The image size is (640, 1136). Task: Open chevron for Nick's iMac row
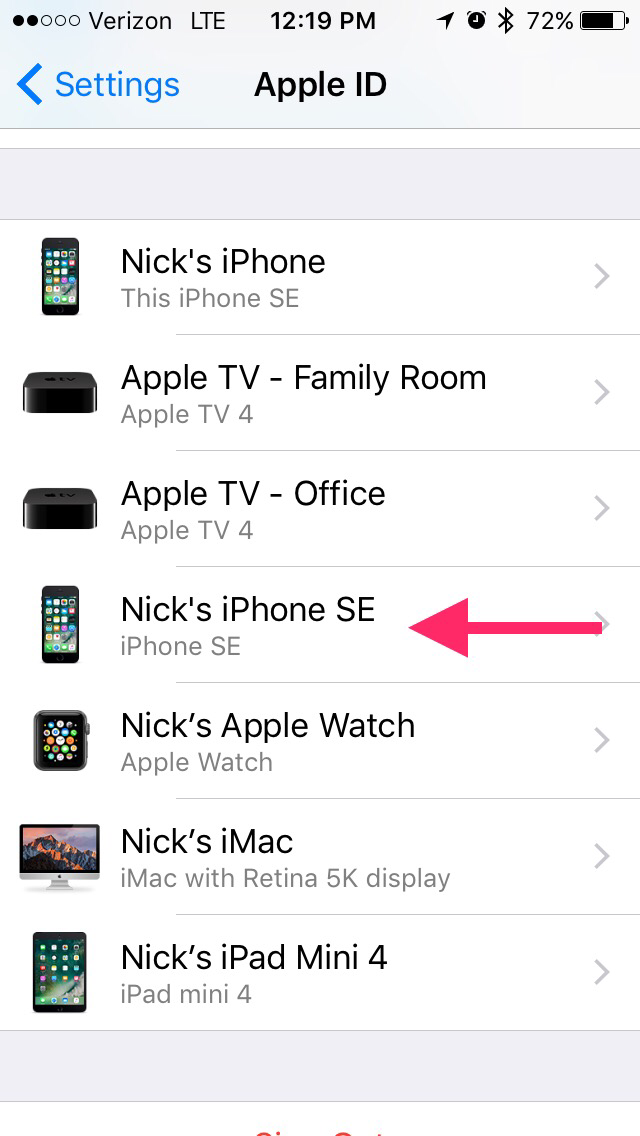pos(602,856)
